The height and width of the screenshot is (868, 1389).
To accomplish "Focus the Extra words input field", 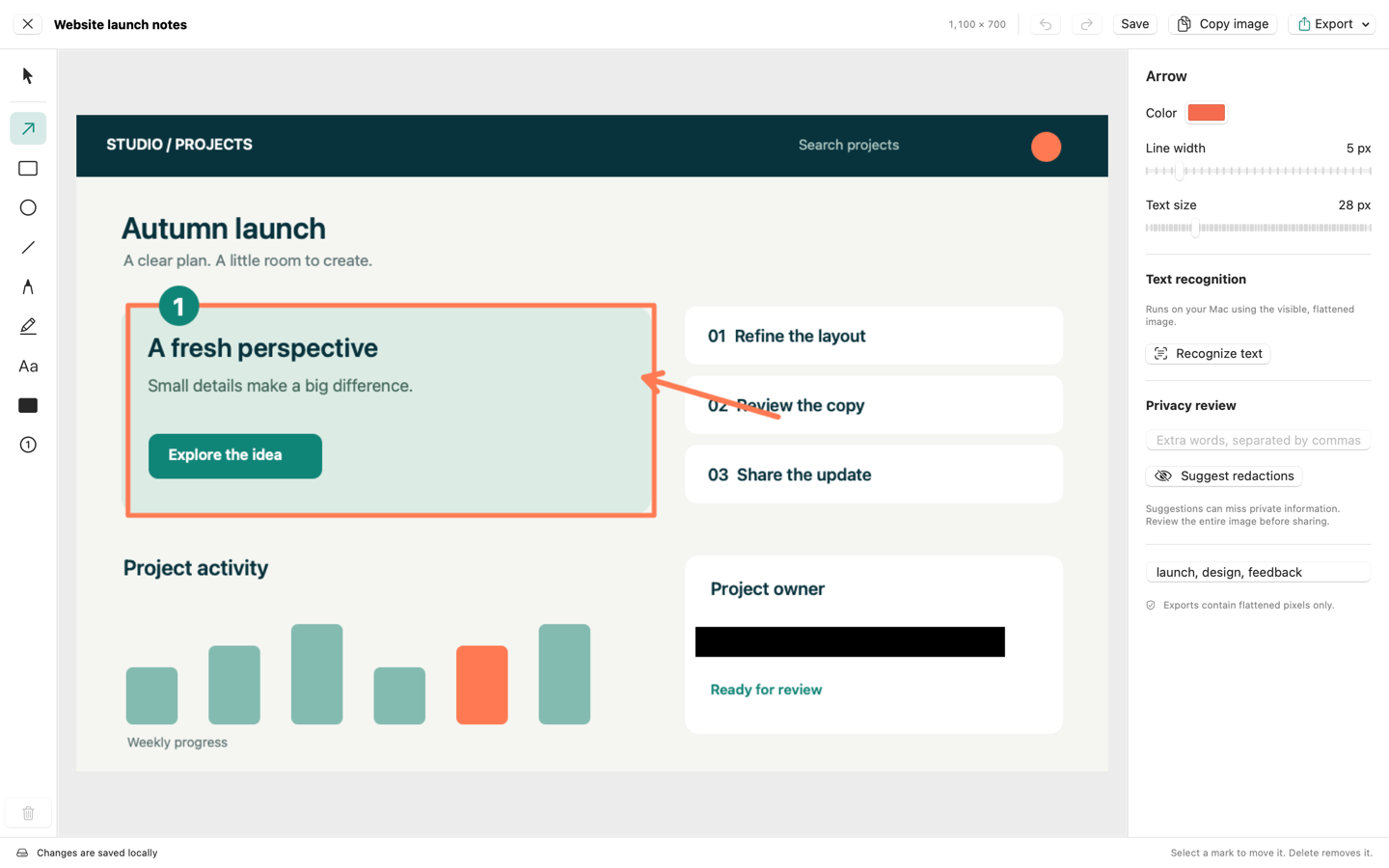I will [1258, 441].
